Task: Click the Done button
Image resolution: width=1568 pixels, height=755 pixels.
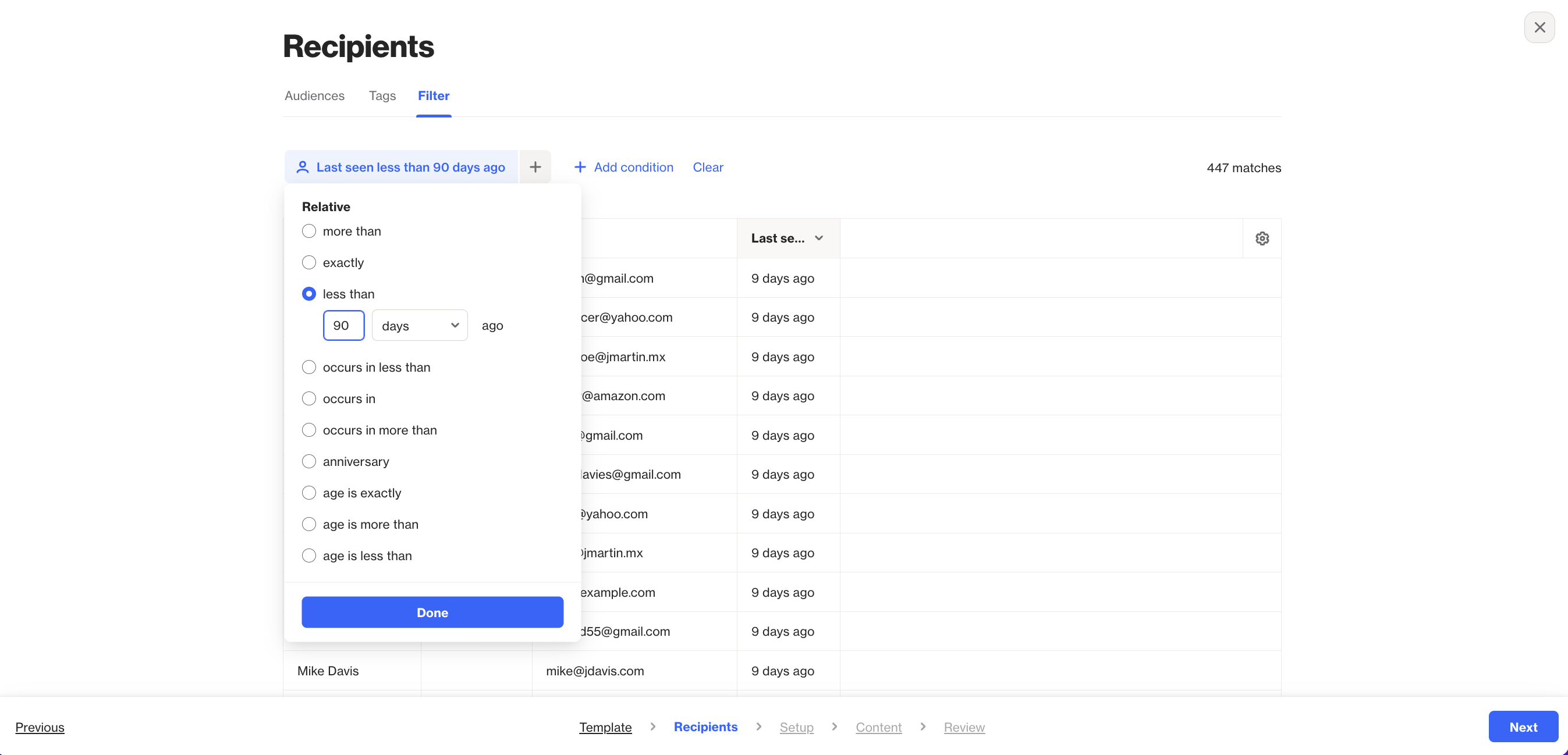Action: pos(432,612)
